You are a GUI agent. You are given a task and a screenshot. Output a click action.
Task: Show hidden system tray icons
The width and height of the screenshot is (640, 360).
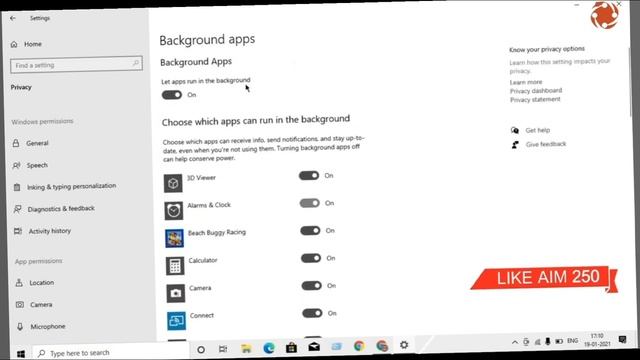(x=515, y=342)
